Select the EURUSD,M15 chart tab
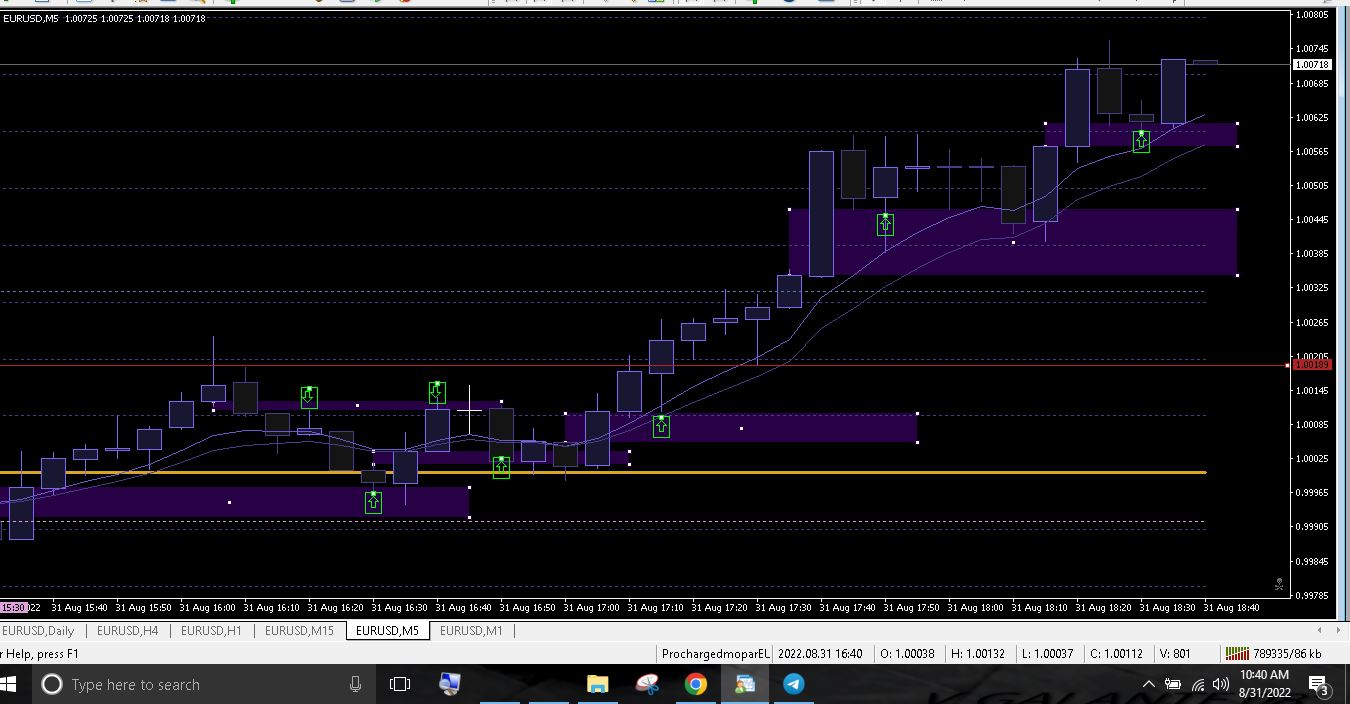The height and width of the screenshot is (704, 1350). (x=299, y=631)
